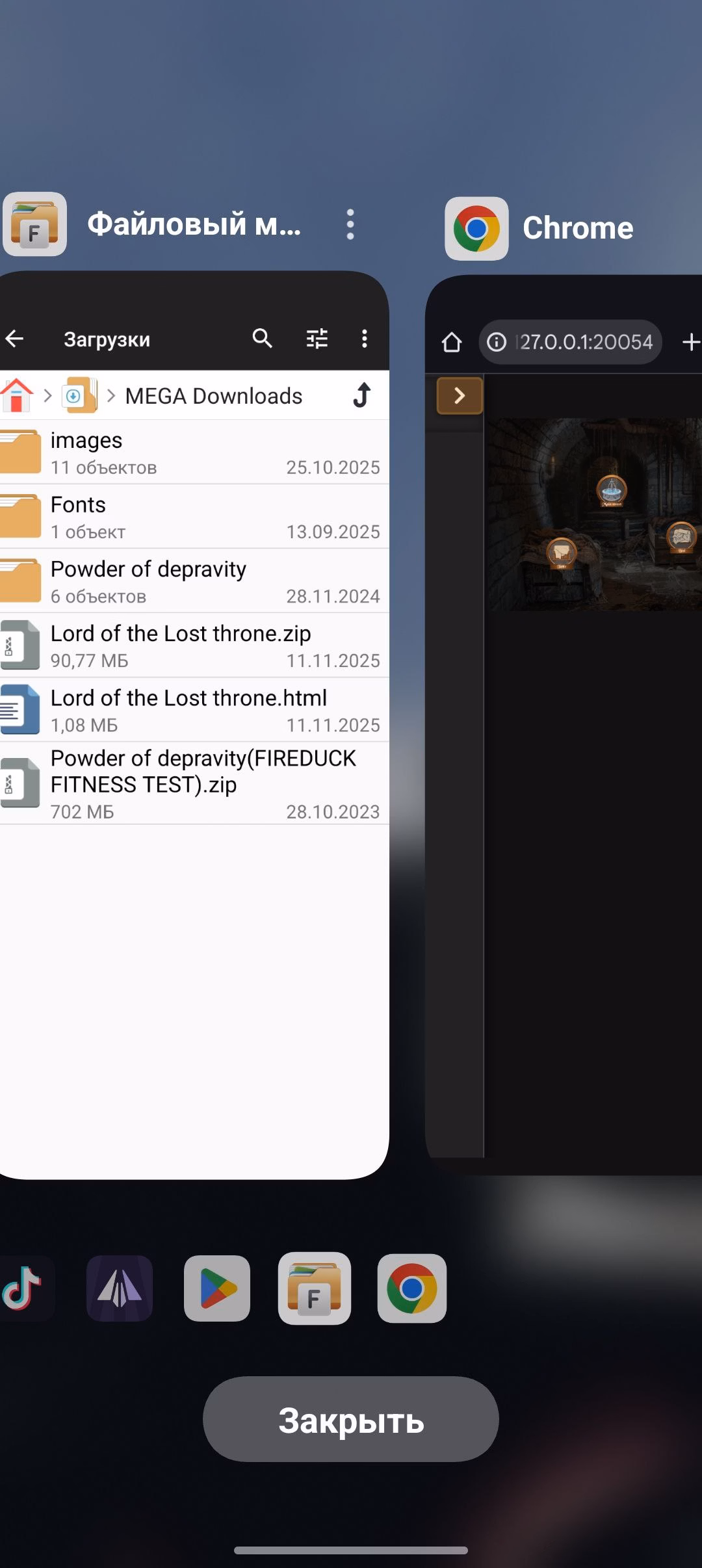
Task: Open the sort and filter sliders icon
Action: coord(317,338)
